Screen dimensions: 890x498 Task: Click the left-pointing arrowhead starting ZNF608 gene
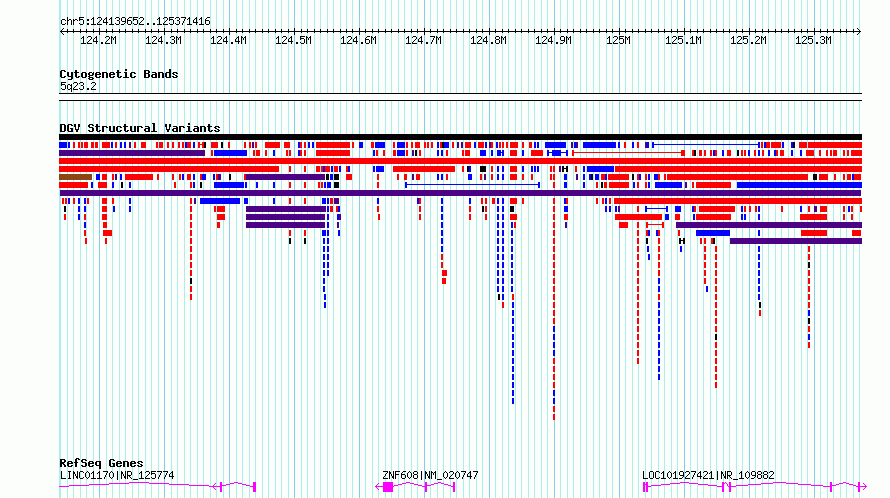pyautogui.click(x=379, y=487)
